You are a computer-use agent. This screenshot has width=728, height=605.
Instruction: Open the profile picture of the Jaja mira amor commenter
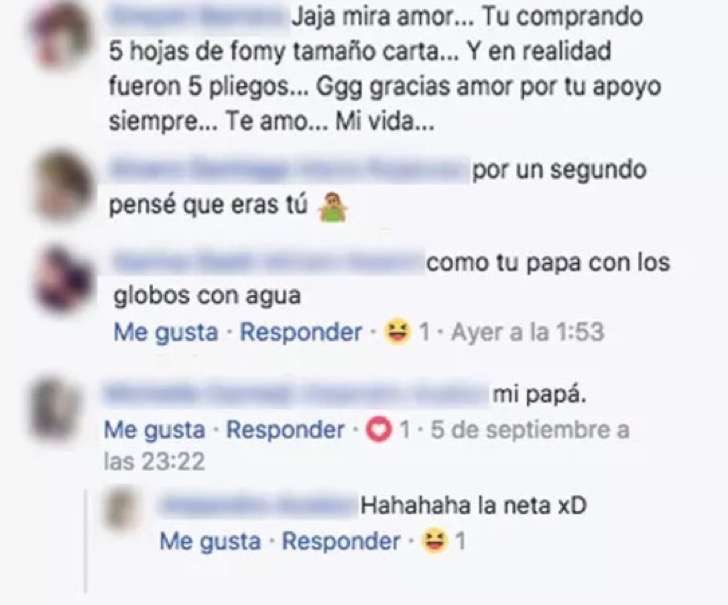click(62, 35)
